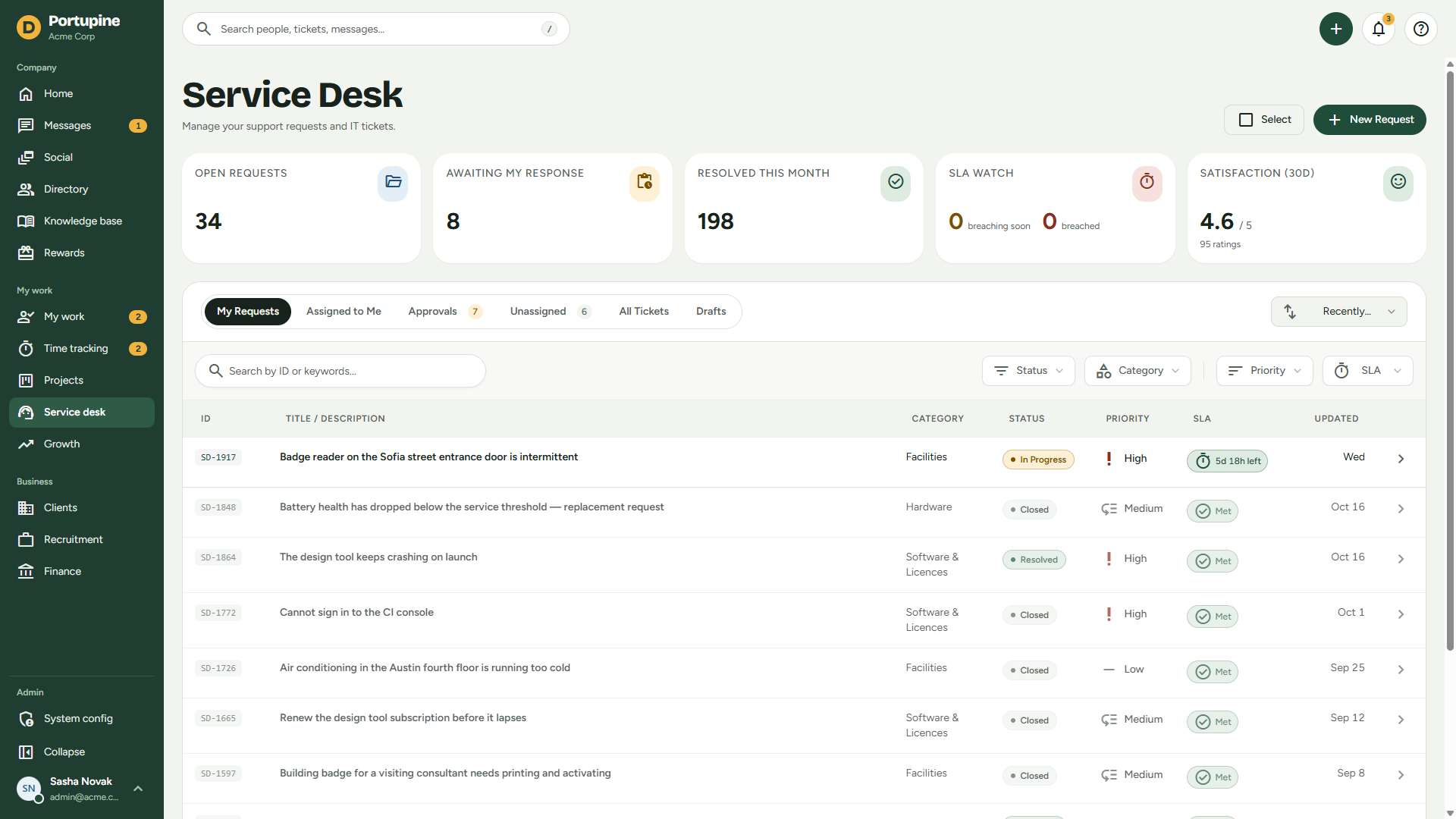The width and height of the screenshot is (1456, 819).
Task: Collapse the sidebar
Action: tap(82, 752)
